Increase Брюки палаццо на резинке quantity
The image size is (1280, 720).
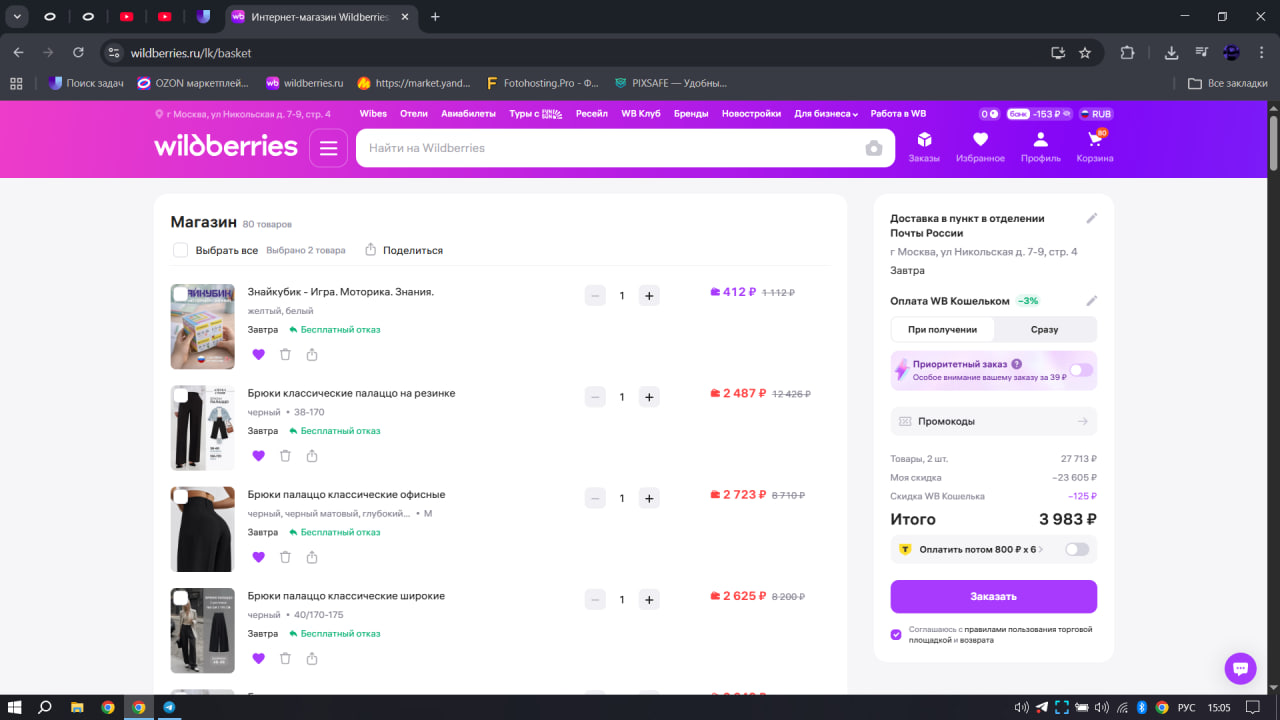pyautogui.click(x=649, y=397)
